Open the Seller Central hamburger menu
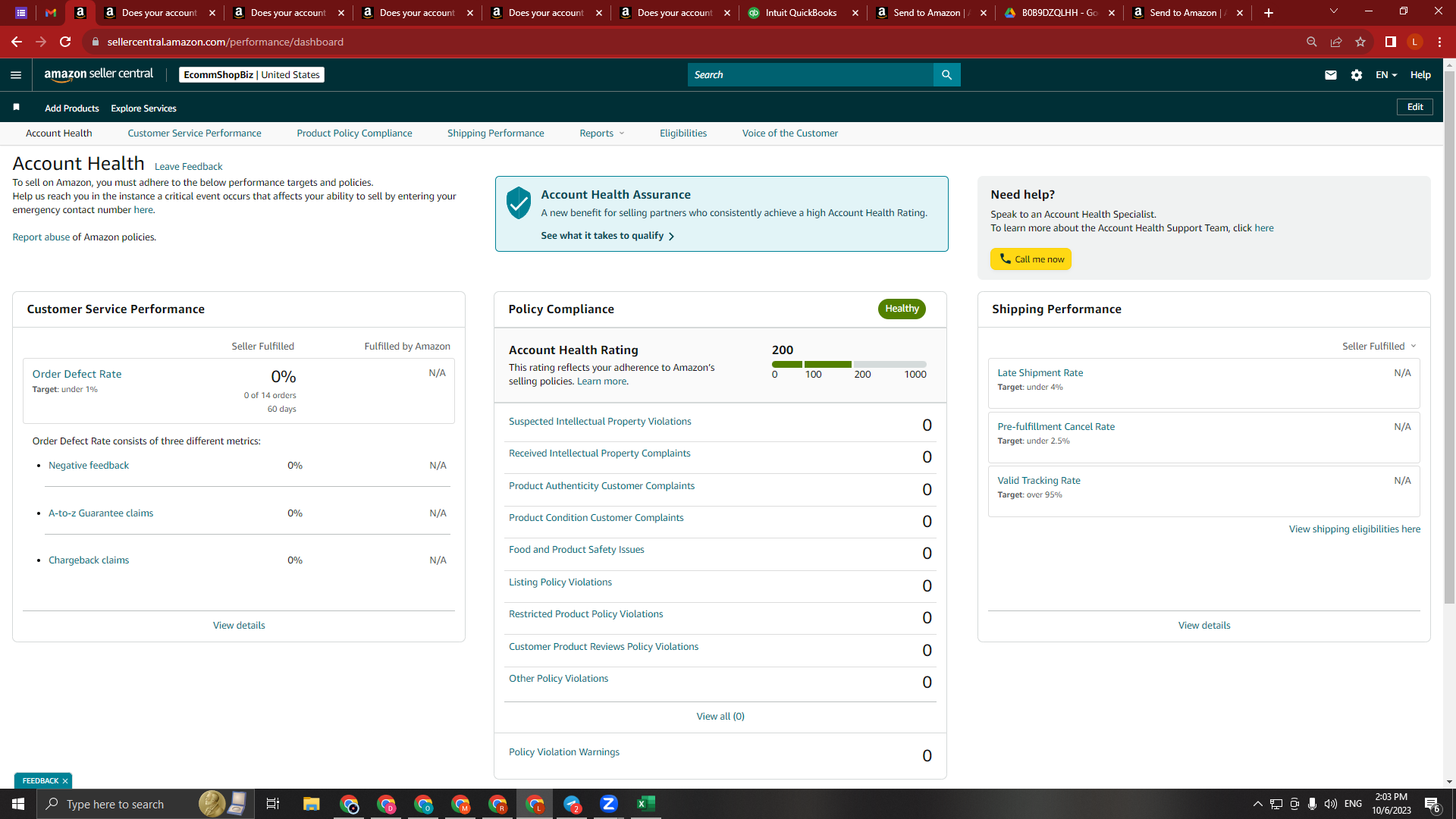The width and height of the screenshot is (1456, 819). [16, 75]
